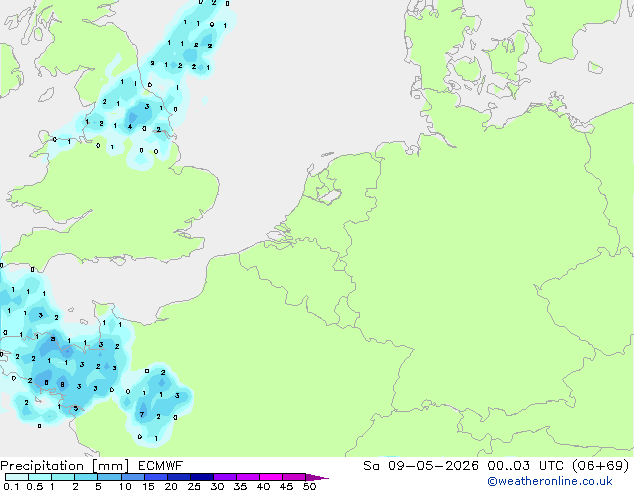Pick the 10–15 mm blue legend swatch
The width and height of the screenshot is (634, 490).
(133, 477)
